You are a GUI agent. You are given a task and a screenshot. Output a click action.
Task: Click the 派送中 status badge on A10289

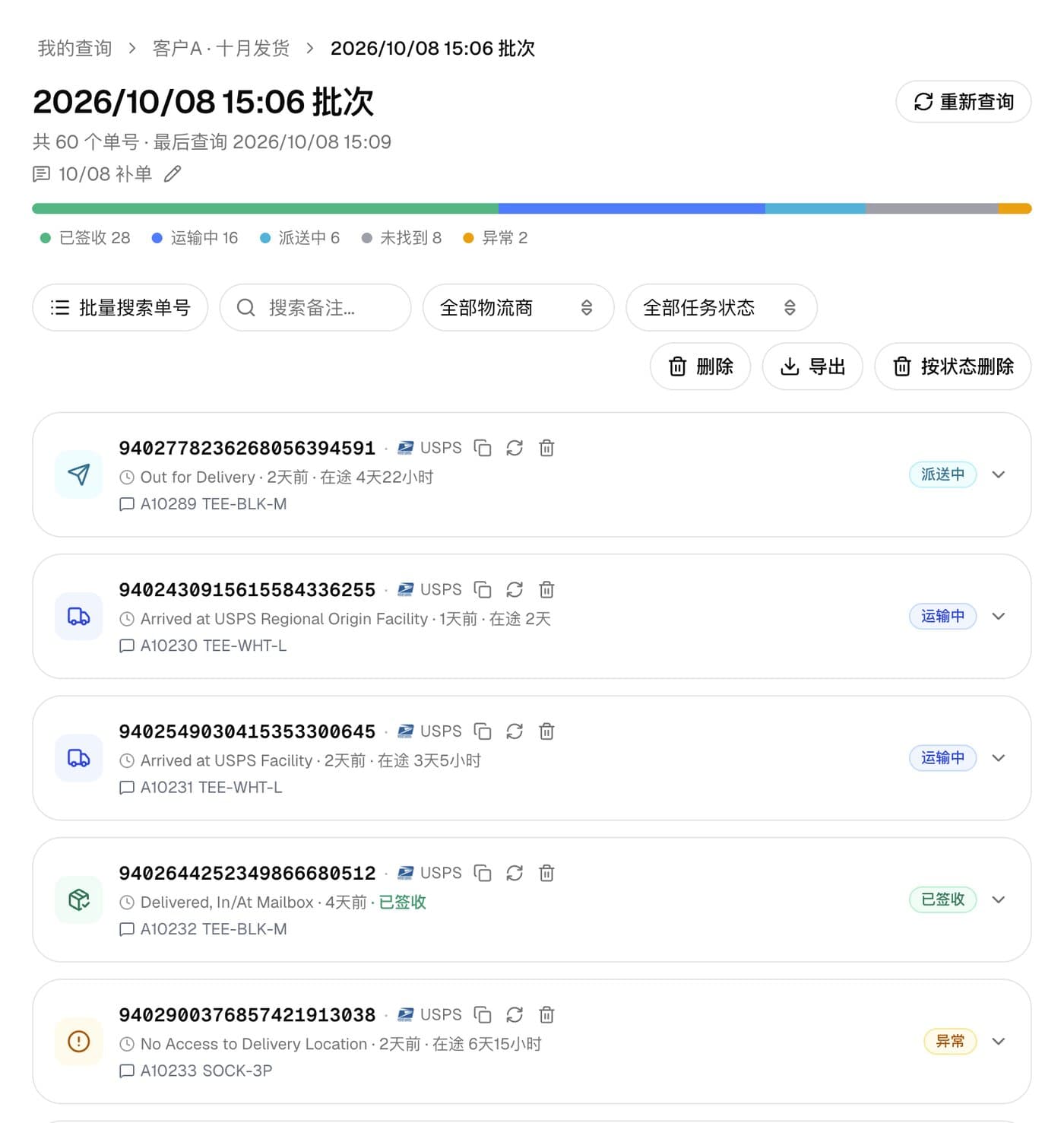point(942,474)
